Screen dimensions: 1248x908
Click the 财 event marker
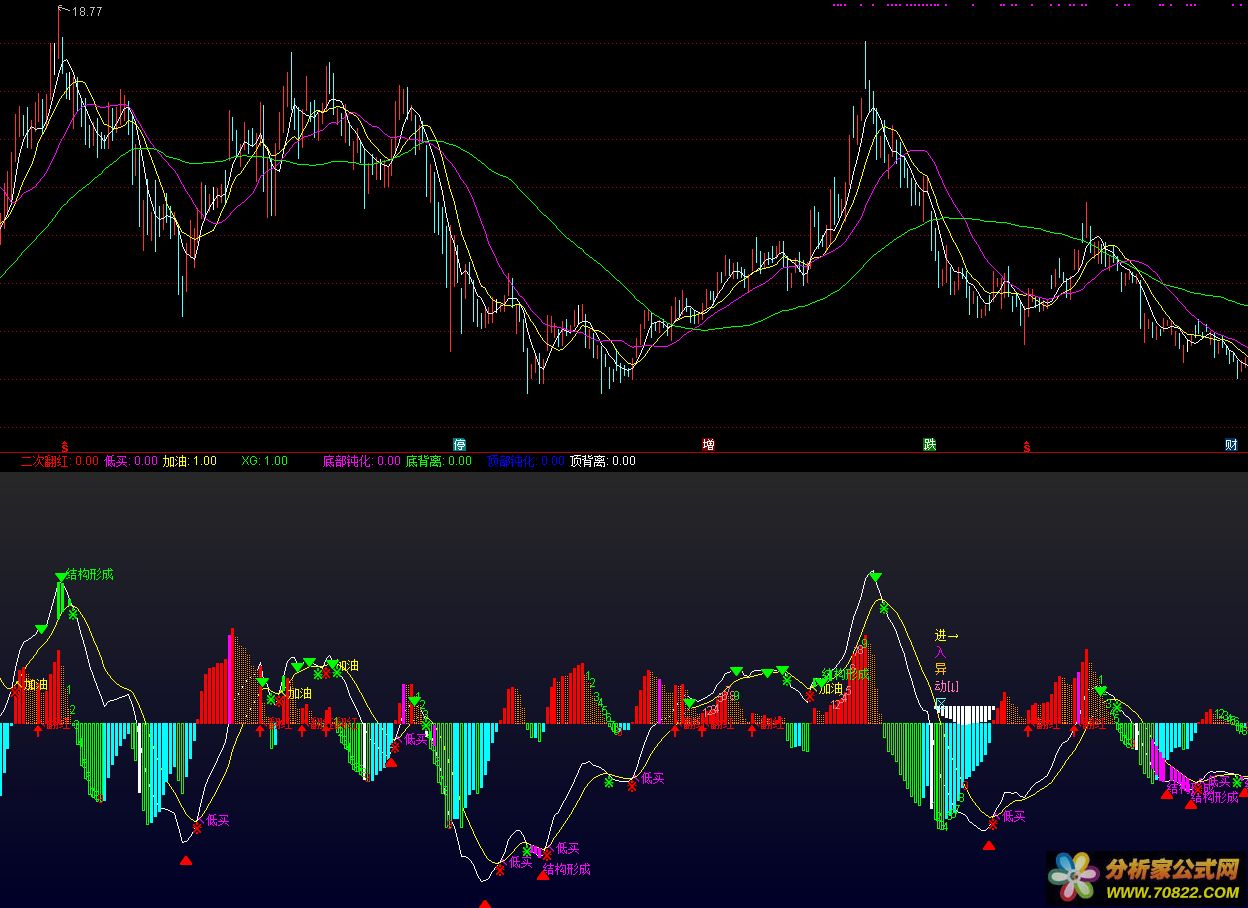click(x=1231, y=444)
